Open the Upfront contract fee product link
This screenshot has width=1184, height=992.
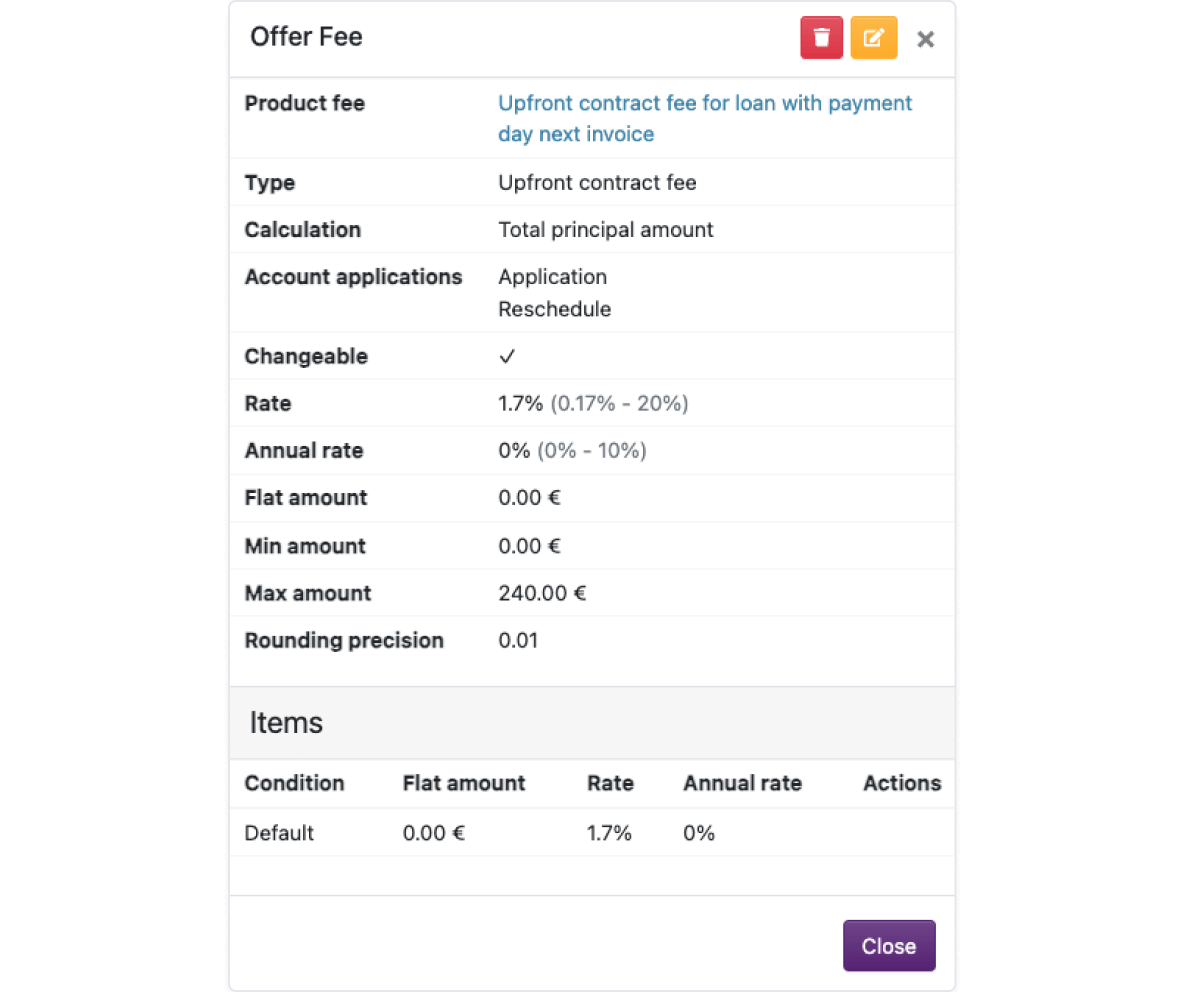coord(705,119)
